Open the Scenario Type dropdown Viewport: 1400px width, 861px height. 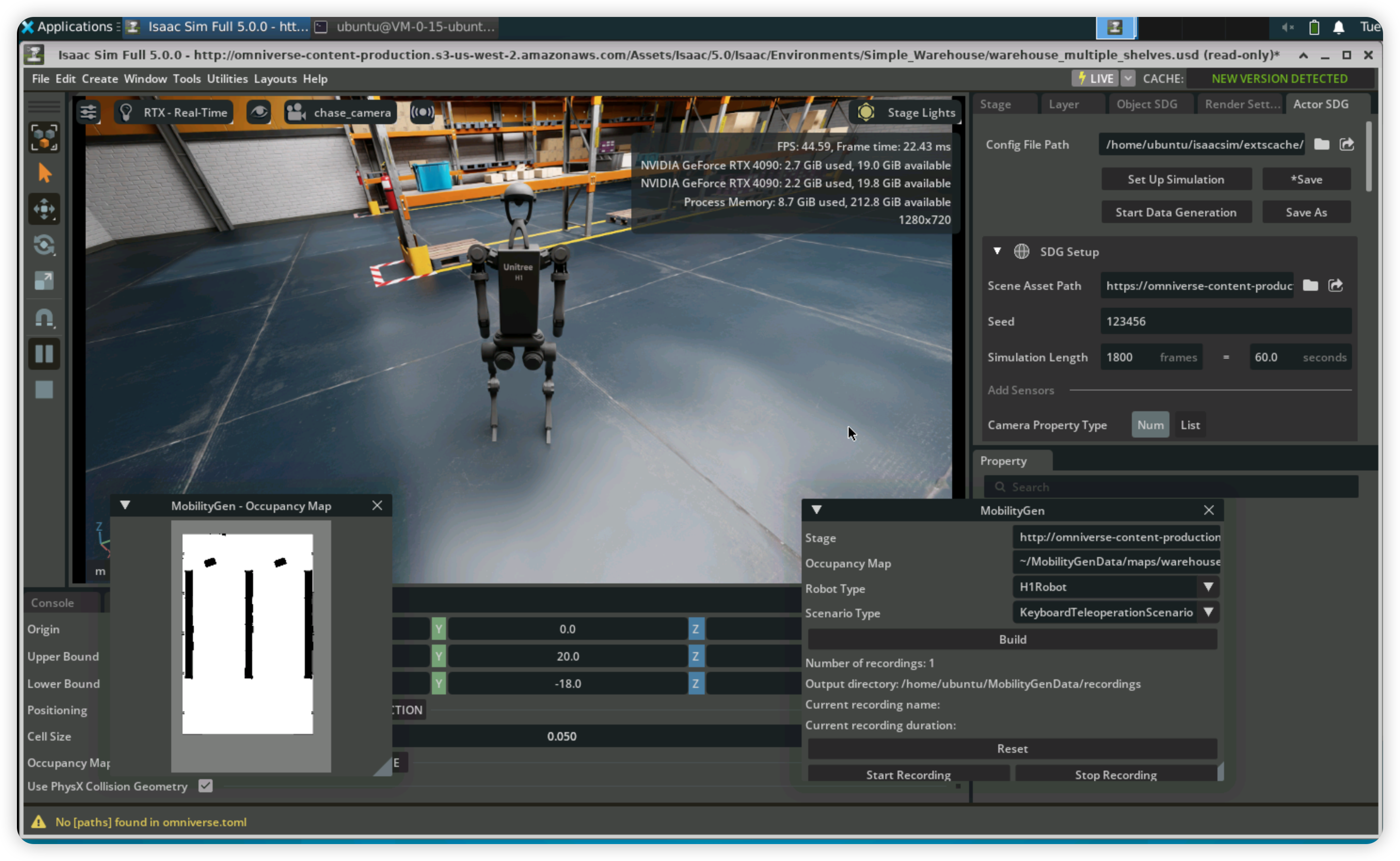point(1116,613)
